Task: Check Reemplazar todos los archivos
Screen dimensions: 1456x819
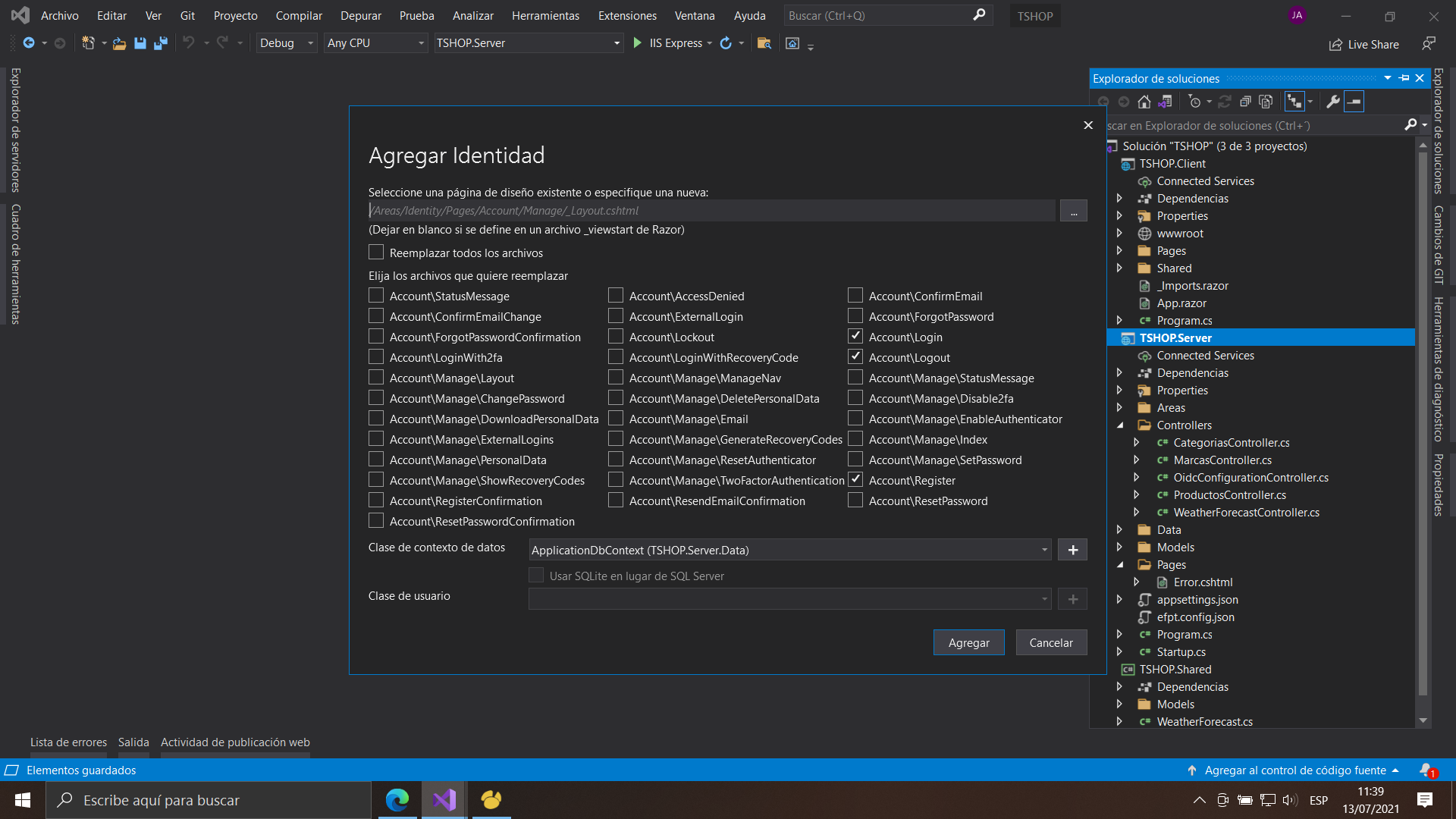Action: (x=376, y=252)
